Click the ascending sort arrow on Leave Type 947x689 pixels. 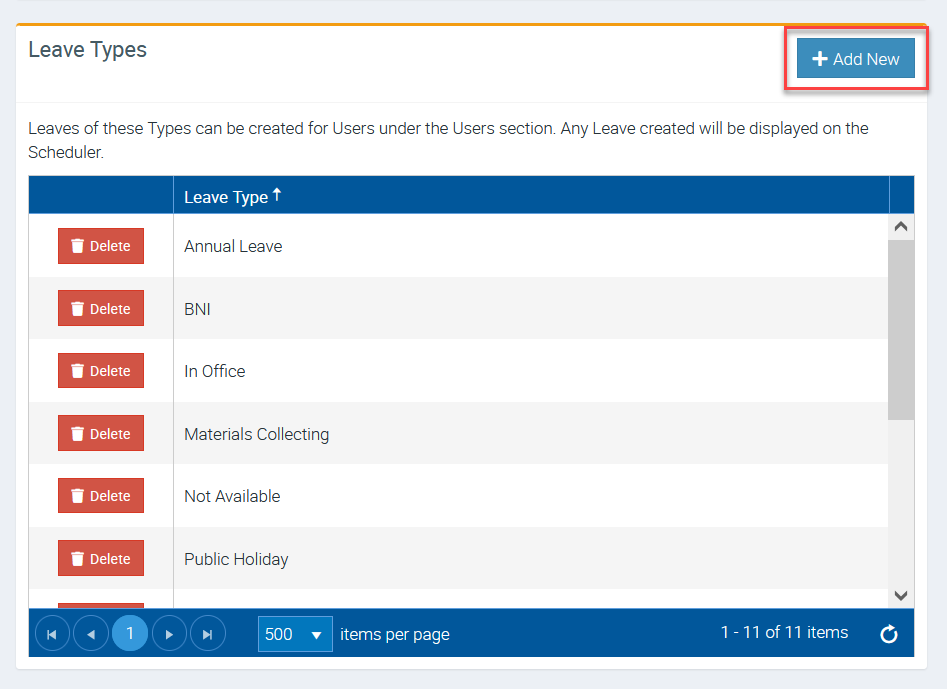click(277, 194)
